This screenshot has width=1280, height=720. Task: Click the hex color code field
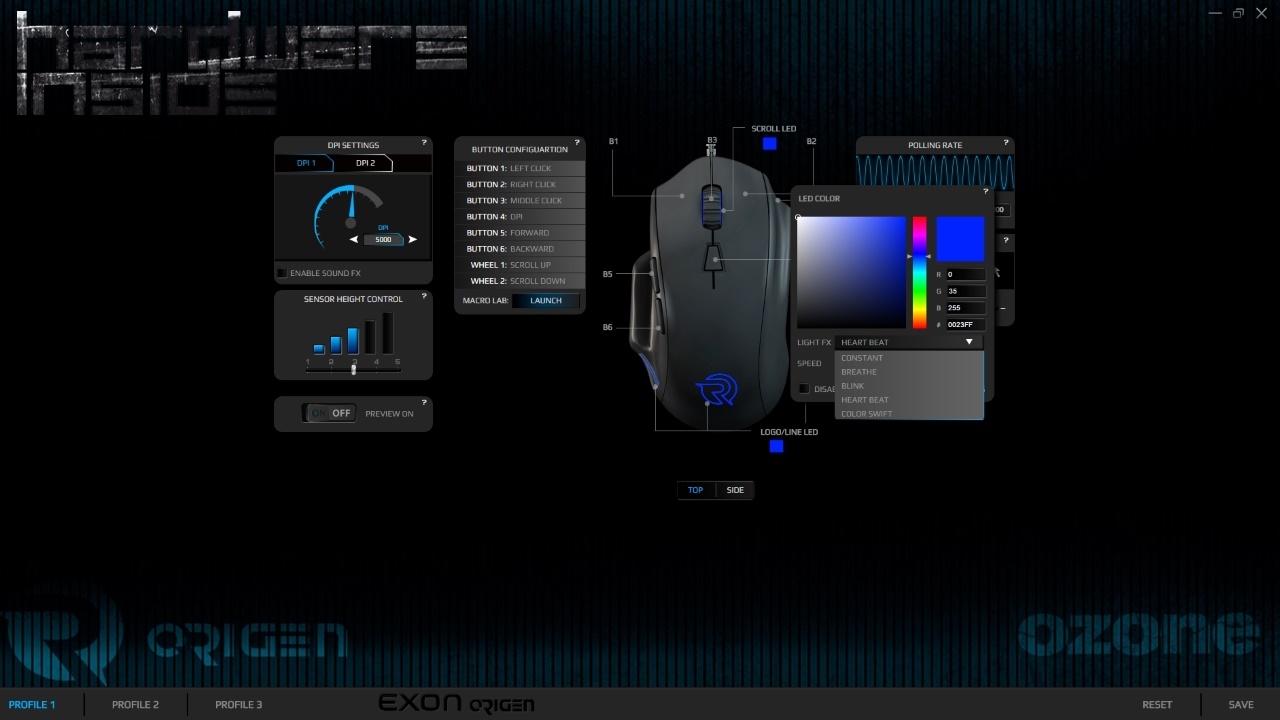point(965,325)
